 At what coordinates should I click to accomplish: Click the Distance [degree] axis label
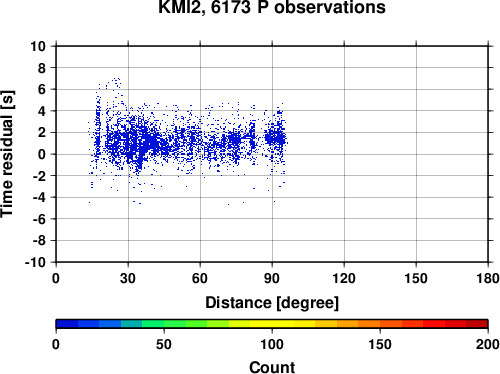272,303
